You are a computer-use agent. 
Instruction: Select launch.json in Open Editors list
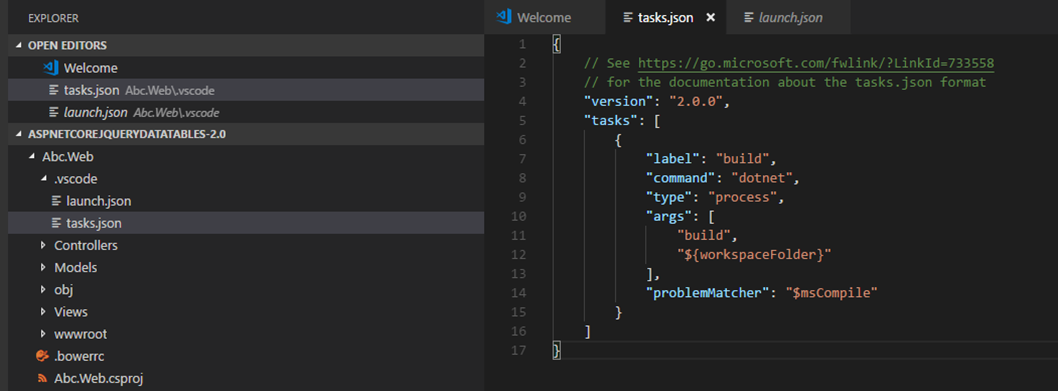246,112
